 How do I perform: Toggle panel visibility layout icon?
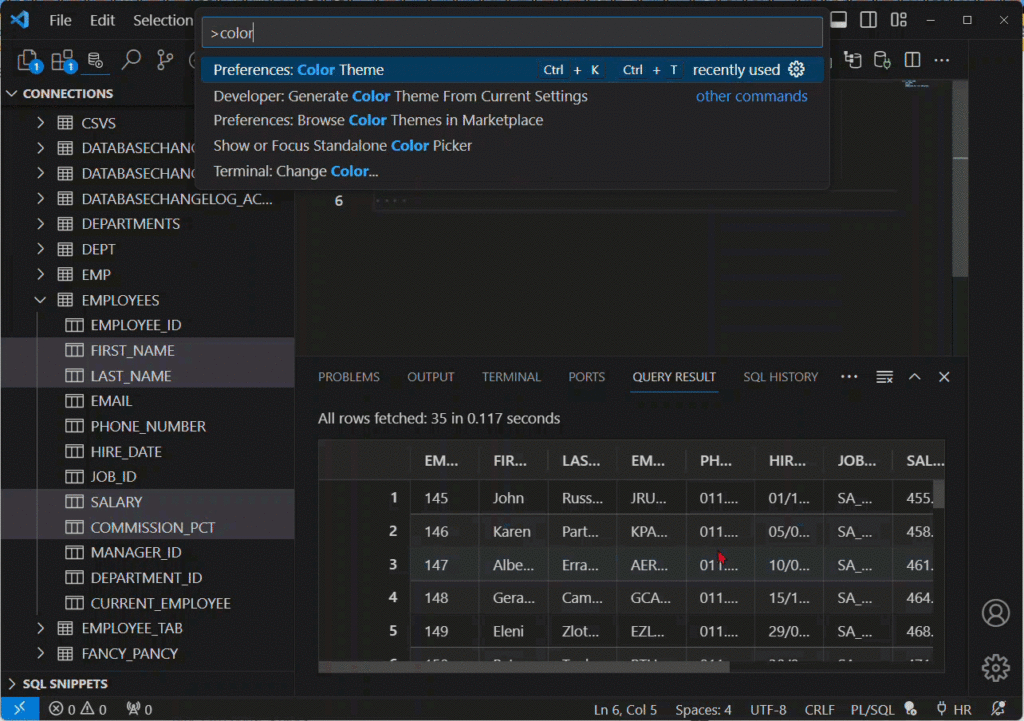click(x=838, y=20)
